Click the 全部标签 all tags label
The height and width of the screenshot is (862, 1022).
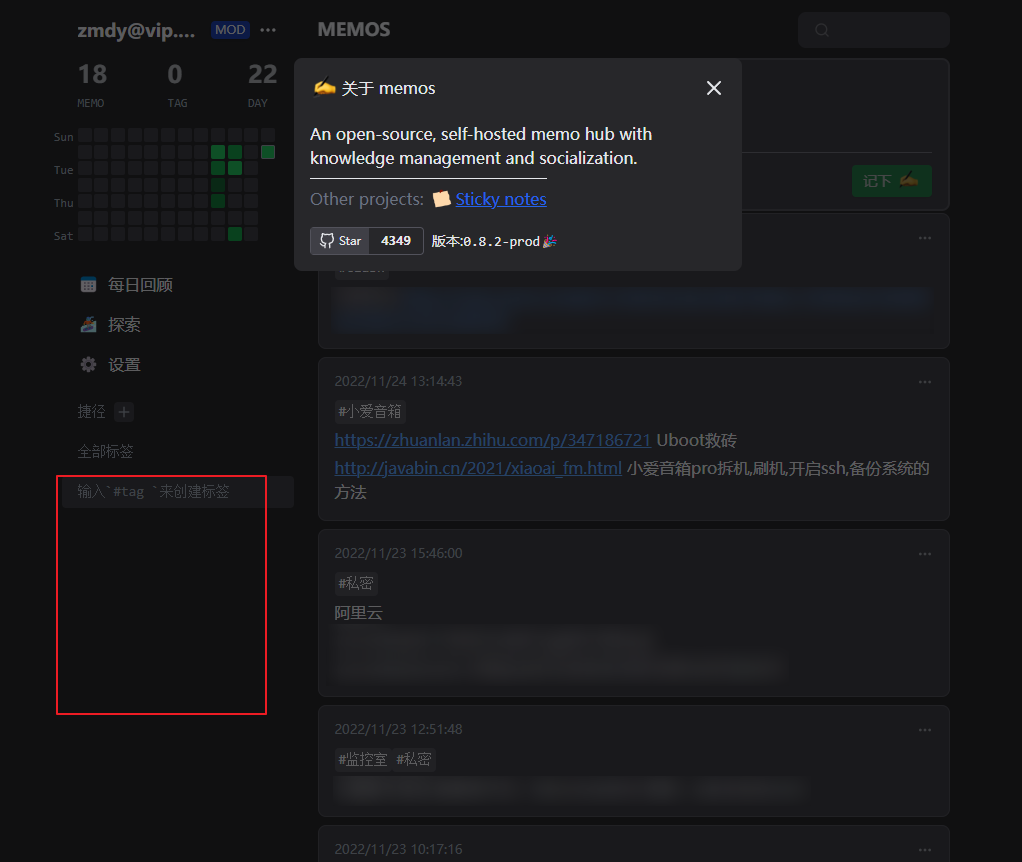coord(105,452)
